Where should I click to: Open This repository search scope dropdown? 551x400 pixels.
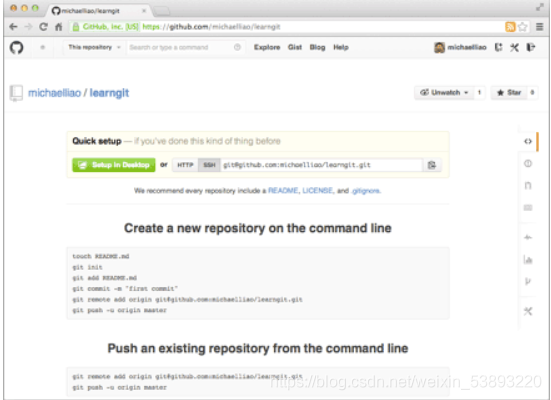[94, 47]
